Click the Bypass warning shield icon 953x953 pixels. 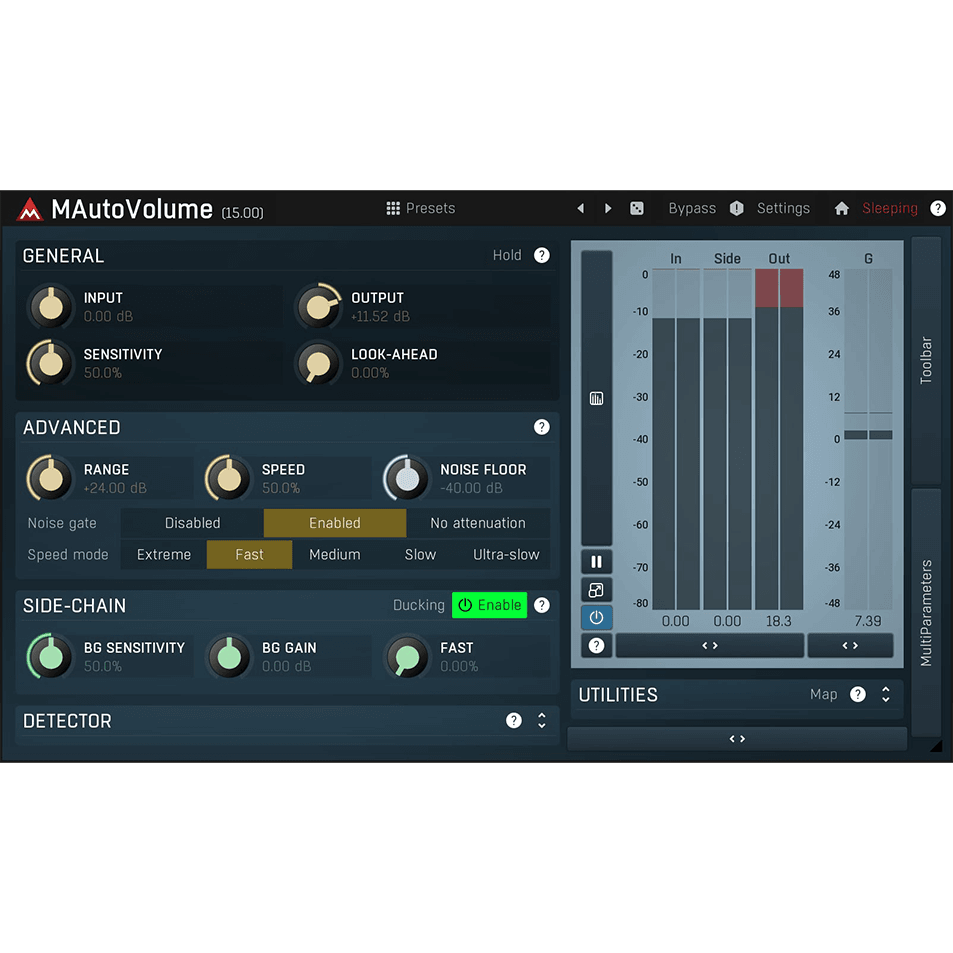pyautogui.click(x=737, y=208)
